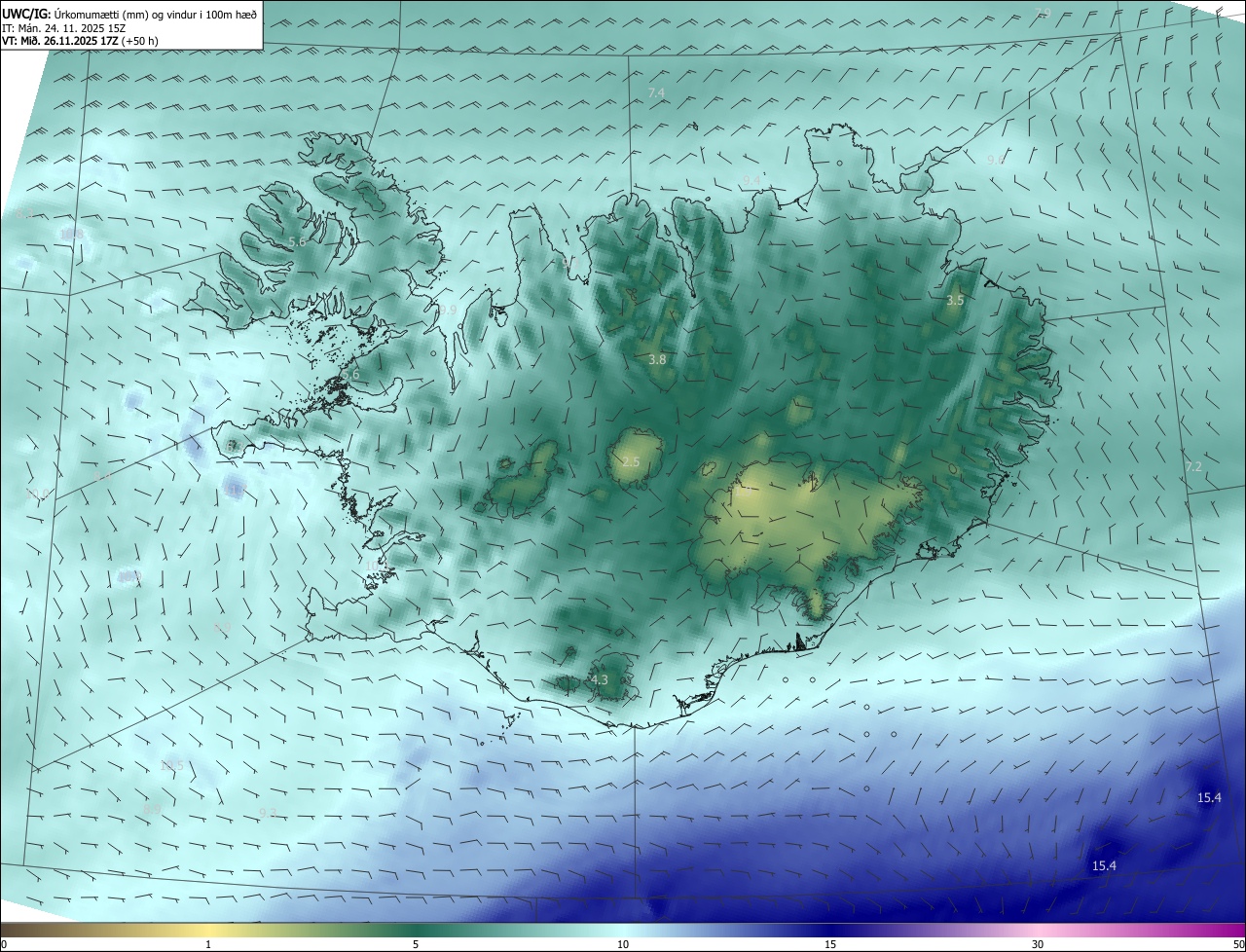Click the 9.4 value near the north coast
Viewport: 1246px width, 952px height.
coord(751,180)
